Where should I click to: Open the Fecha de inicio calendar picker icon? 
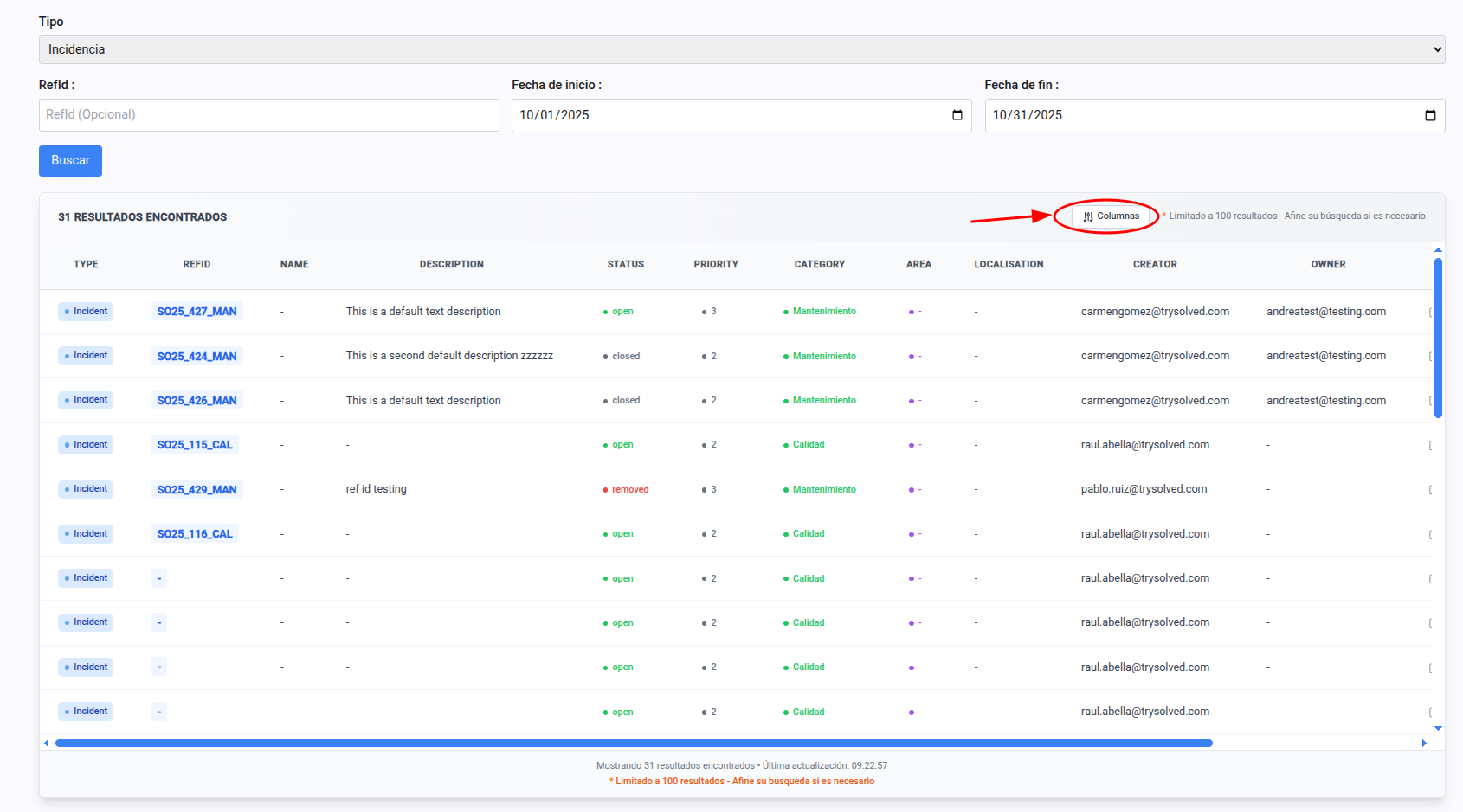pos(957,115)
